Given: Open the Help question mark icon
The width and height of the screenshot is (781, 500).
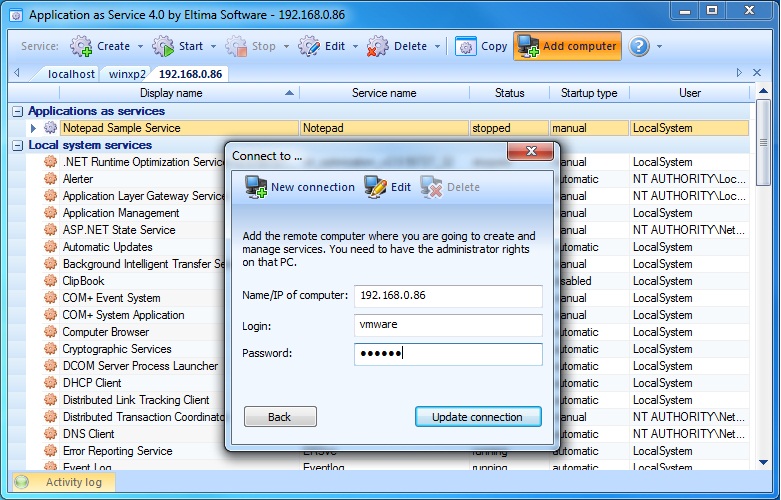Looking at the screenshot, I should click(638, 46).
